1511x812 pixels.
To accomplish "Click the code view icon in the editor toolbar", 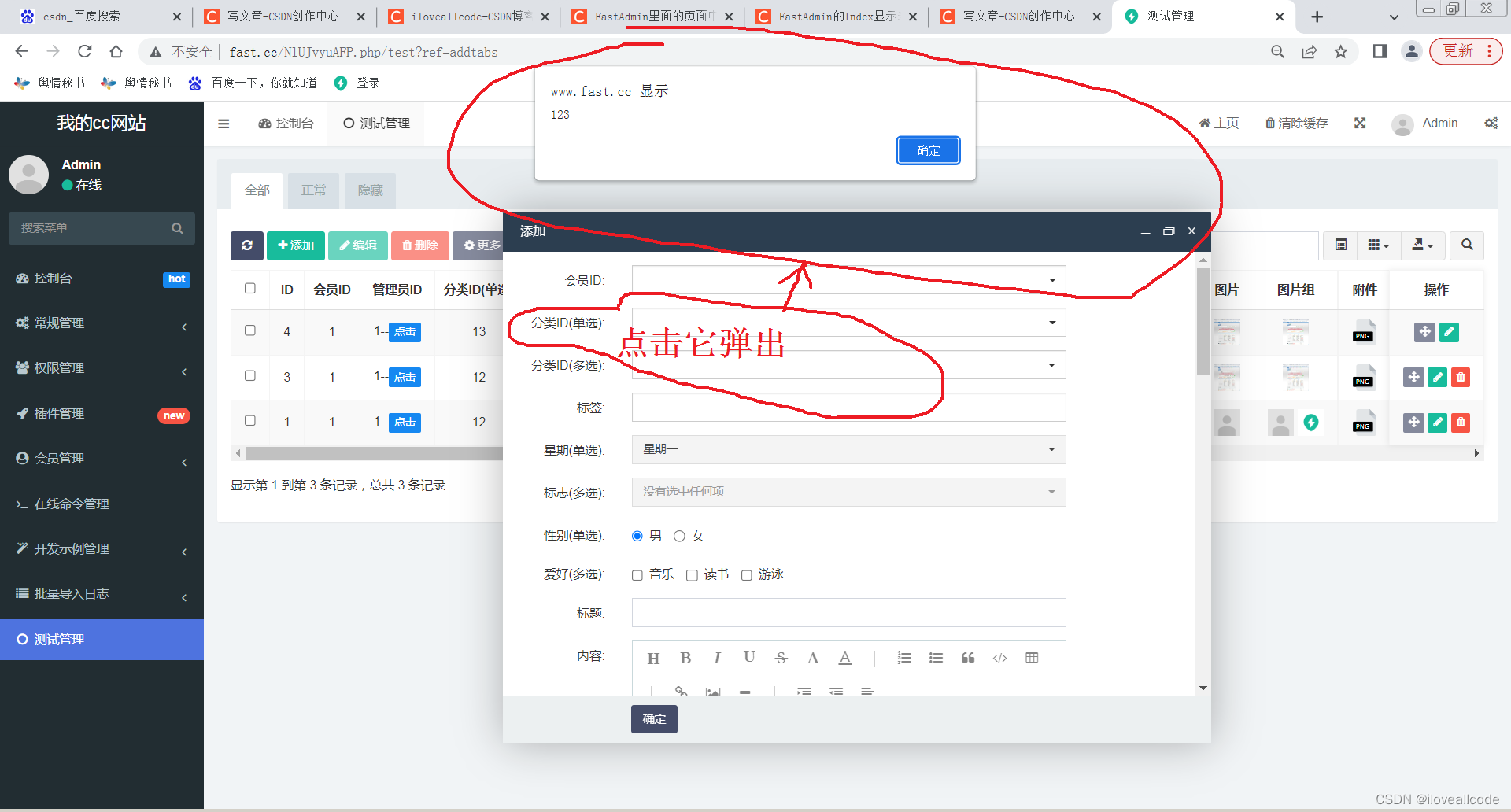I will (x=999, y=658).
